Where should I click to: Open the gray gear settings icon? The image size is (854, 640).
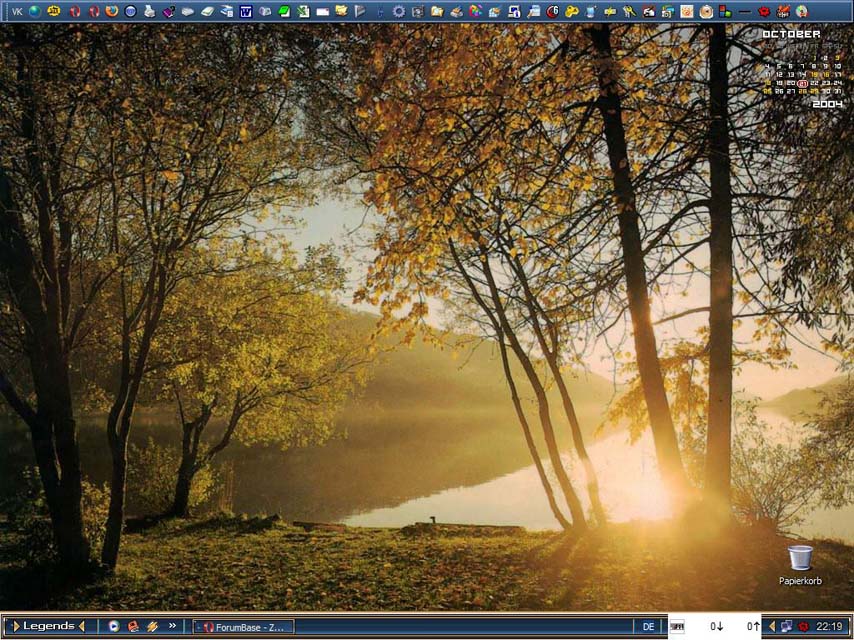click(x=399, y=11)
